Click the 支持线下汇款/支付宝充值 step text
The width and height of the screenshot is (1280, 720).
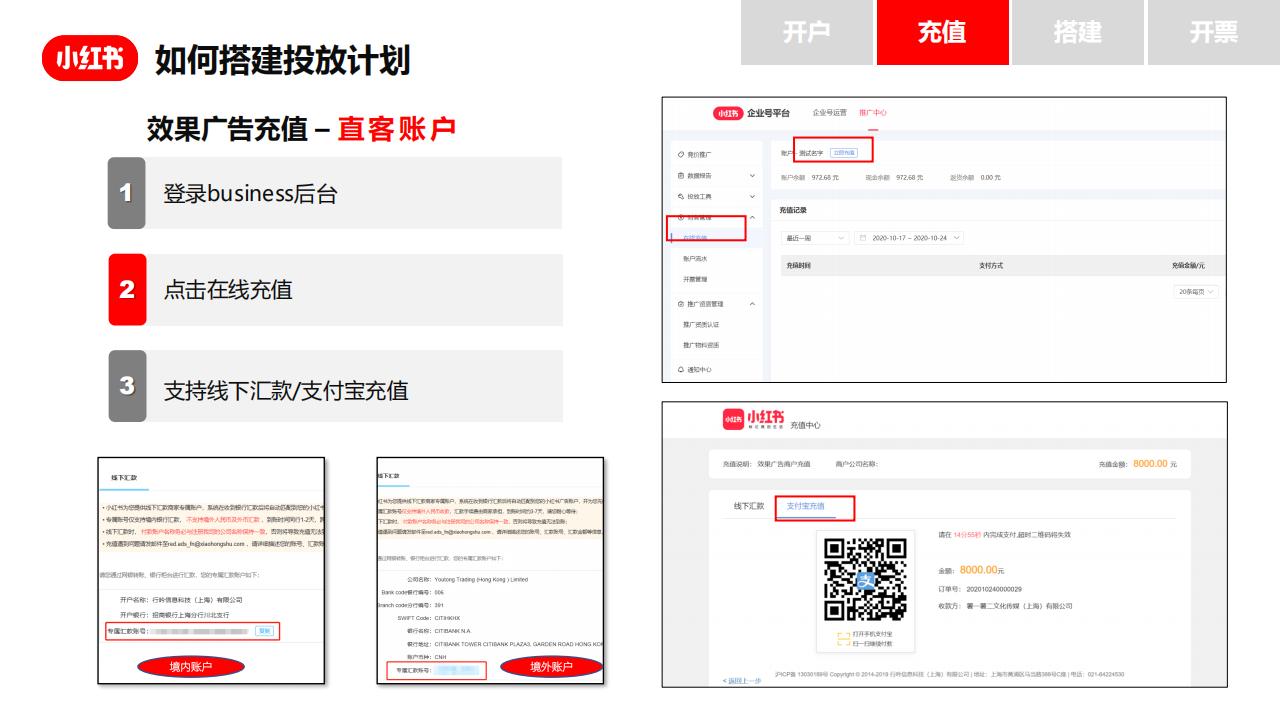(286, 391)
